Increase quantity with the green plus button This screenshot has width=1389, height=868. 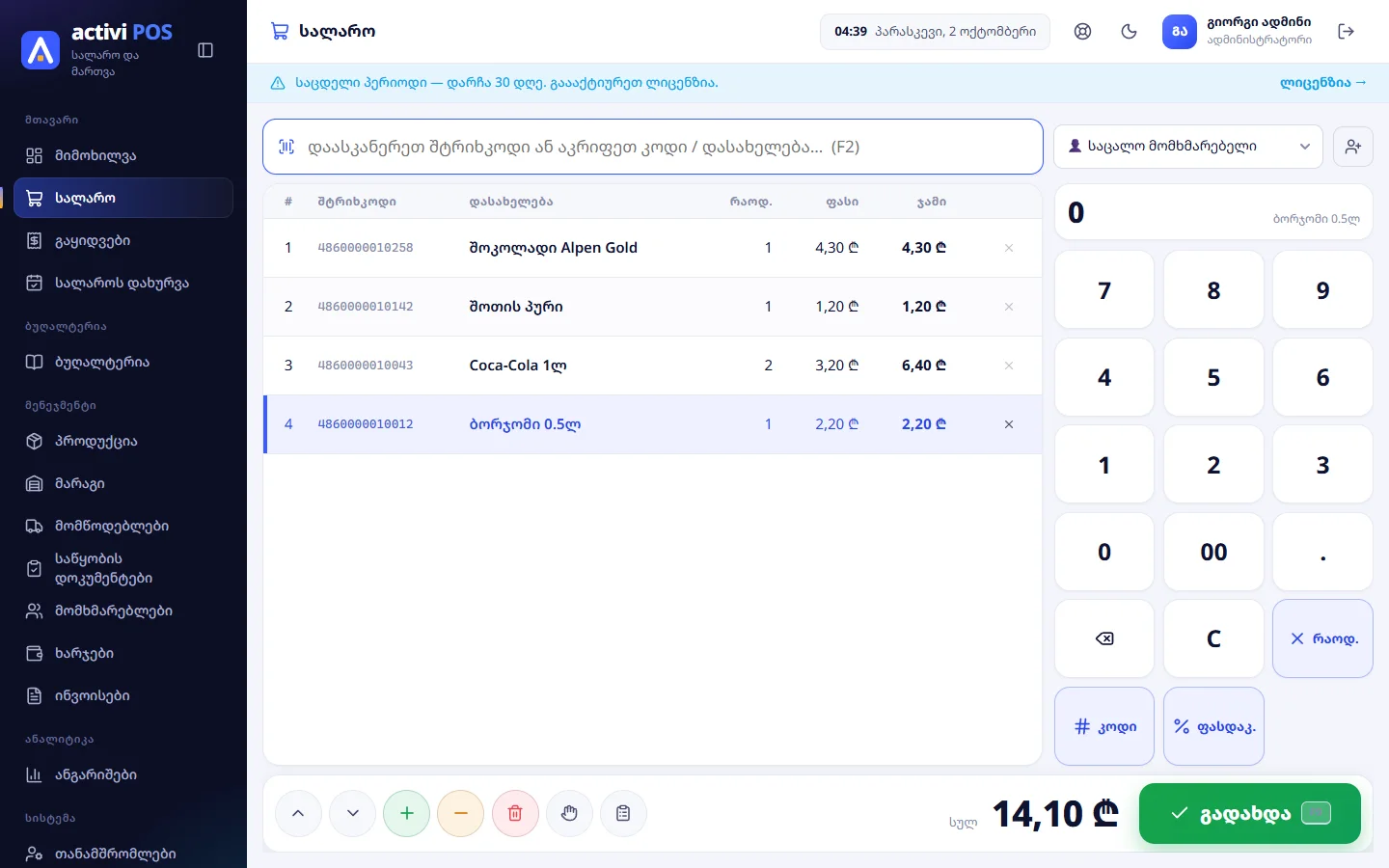pos(407,813)
